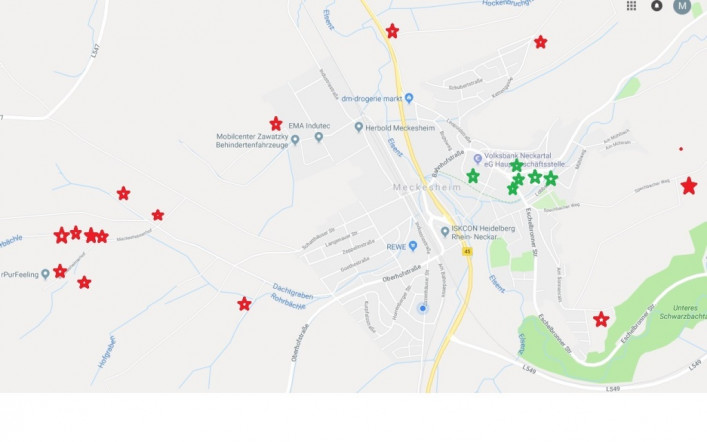Select the REWE shopping pin
This screenshot has height=442, width=707.
[413, 246]
